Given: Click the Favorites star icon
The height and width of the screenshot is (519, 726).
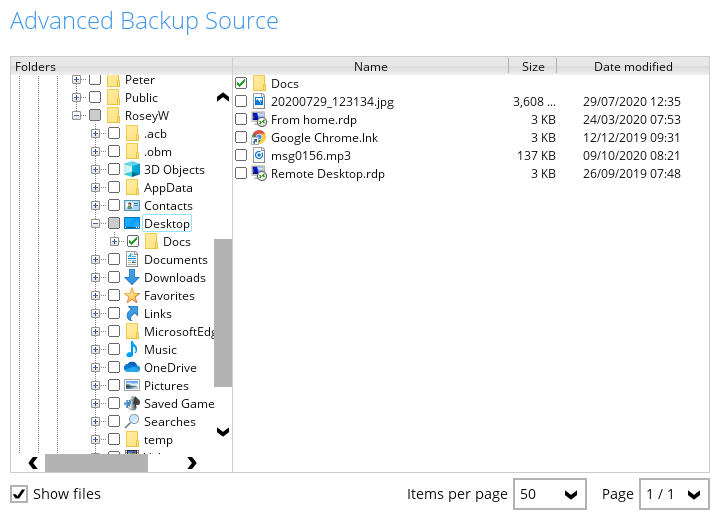Looking at the screenshot, I should pos(131,296).
